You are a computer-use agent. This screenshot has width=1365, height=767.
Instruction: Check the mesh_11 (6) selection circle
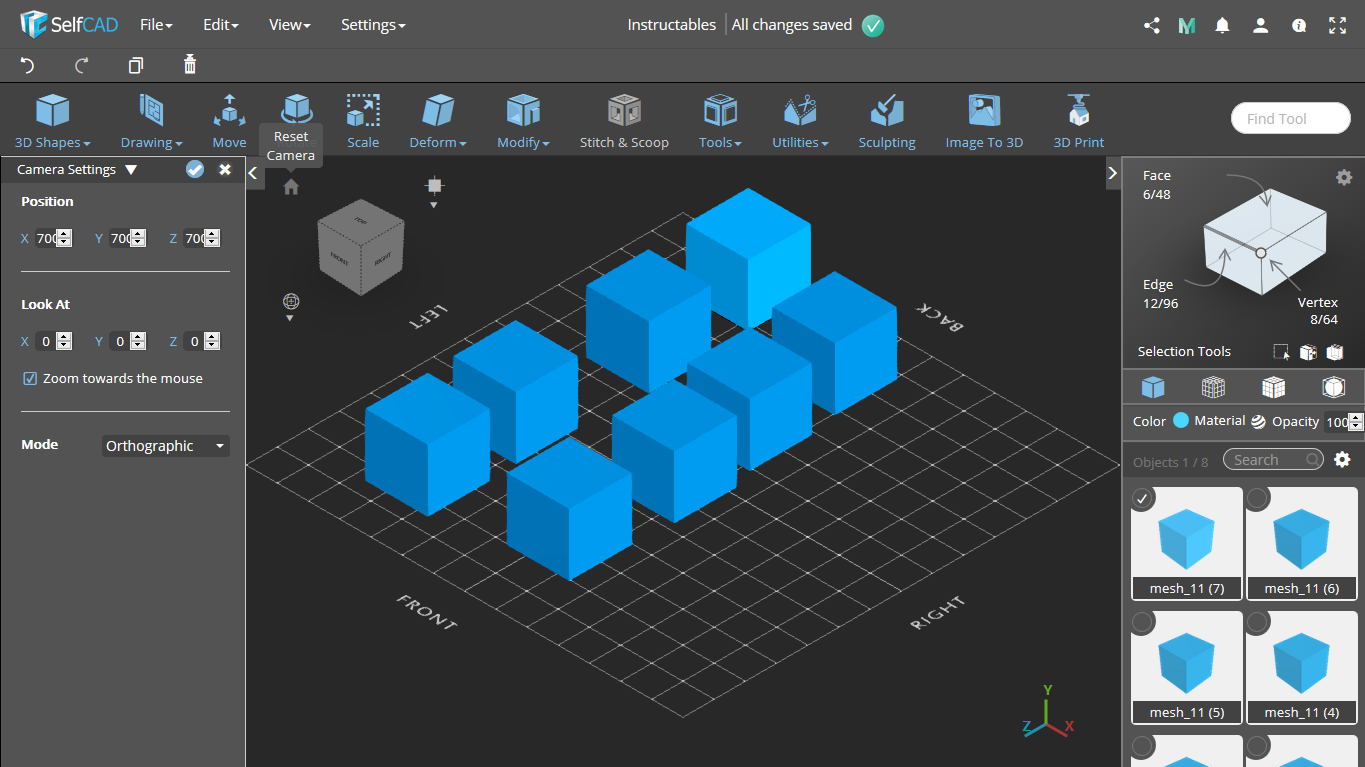(x=1257, y=498)
